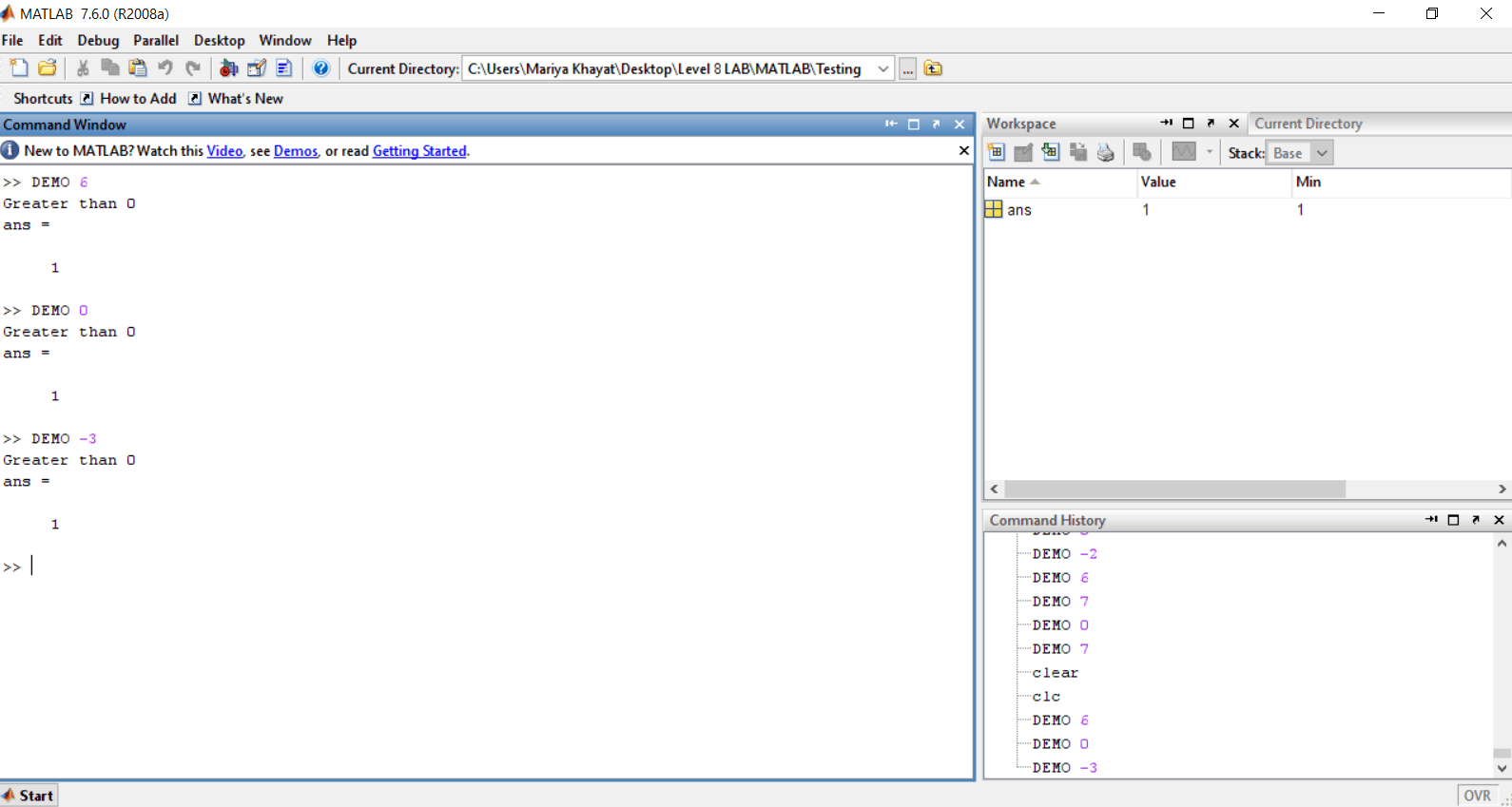The image size is (1512, 807).
Task: Import data into the Workspace
Action: [x=1051, y=152]
